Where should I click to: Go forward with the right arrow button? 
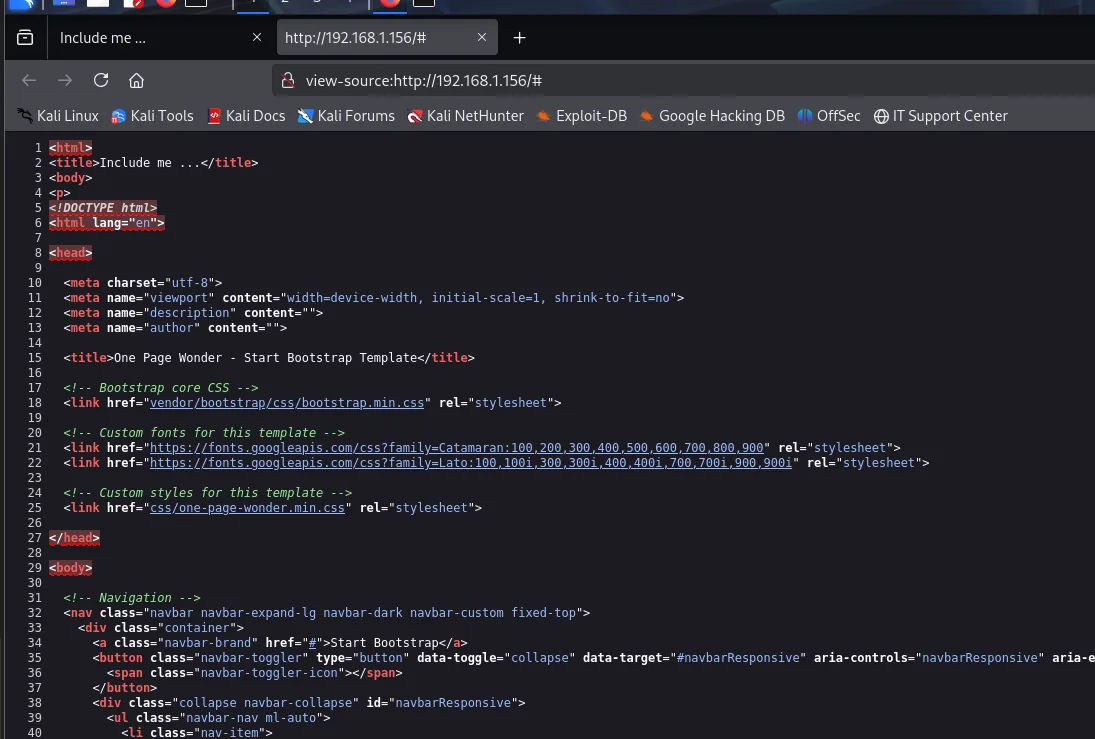65,80
